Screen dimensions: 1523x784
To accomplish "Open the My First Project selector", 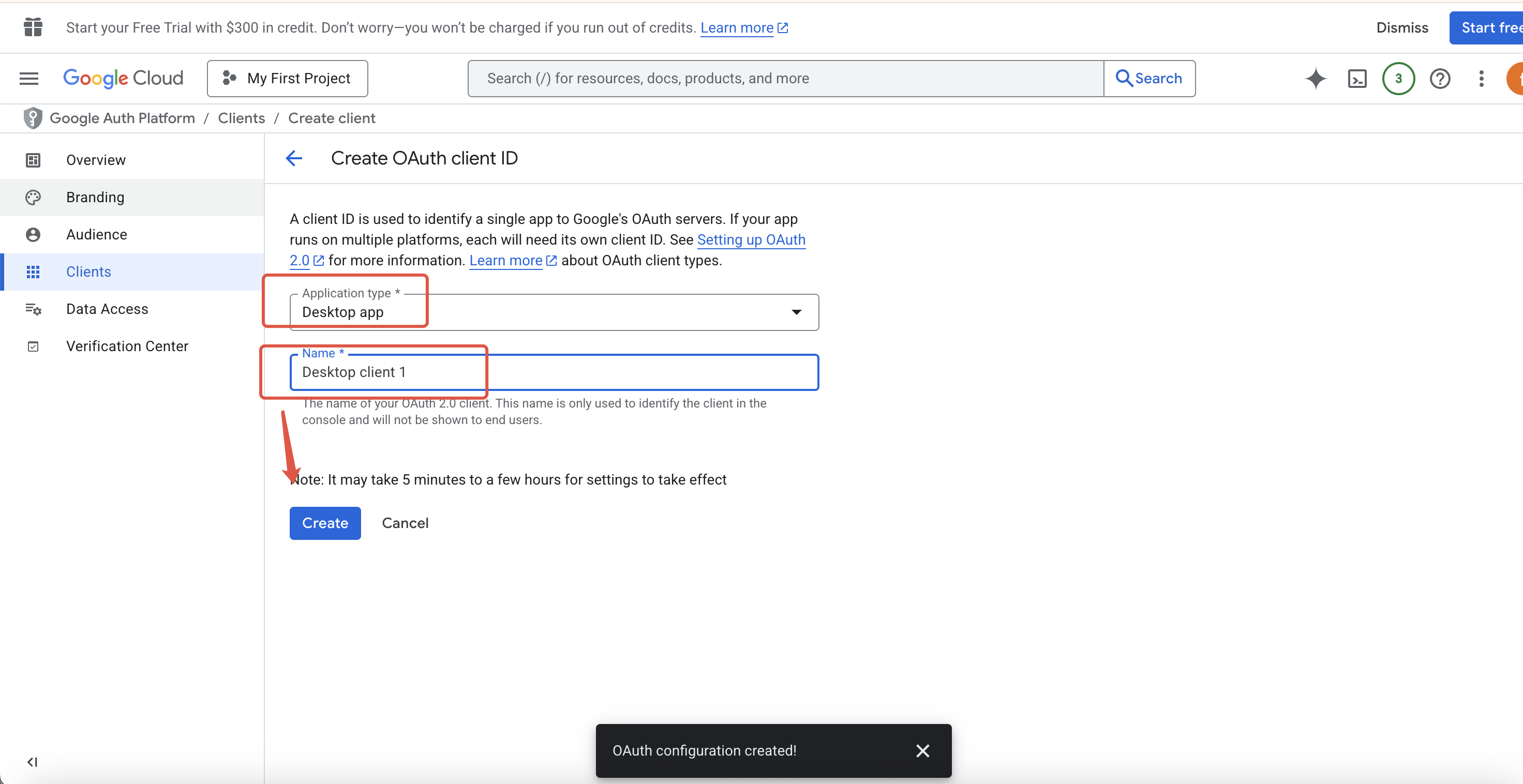I will 287,78.
